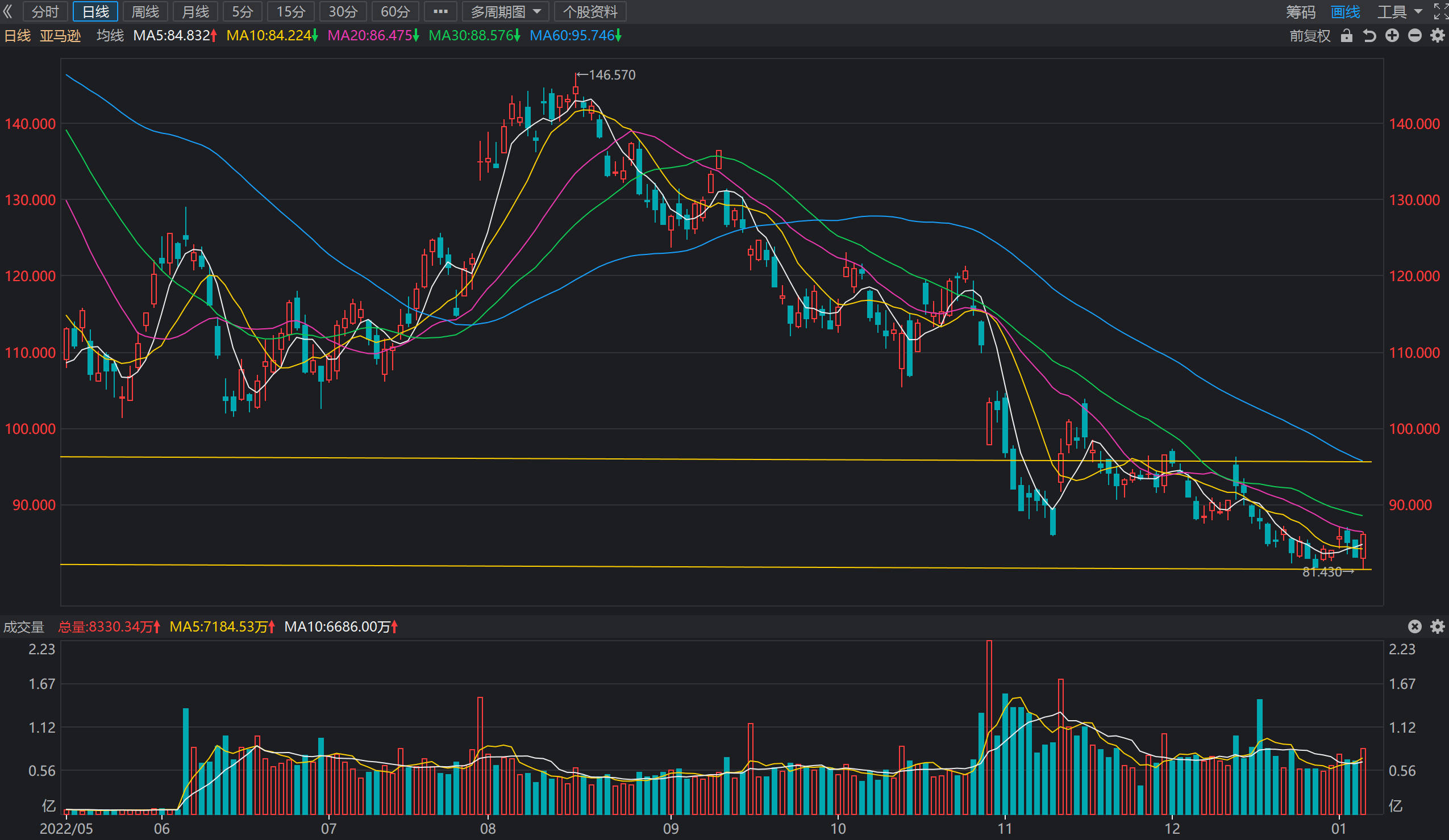
Task: Click the collapse left double-chevron icon
Action: pos(7,11)
